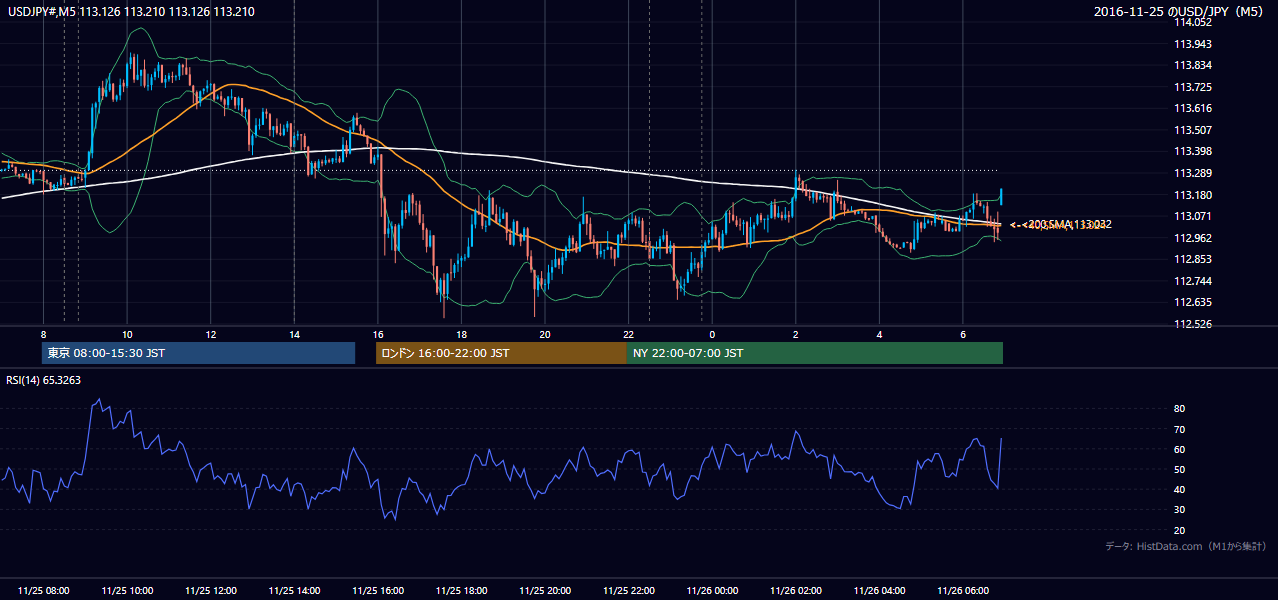Select the NY 22:00-07:00 JST session bar
1278x600 pixels.
pyautogui.click(x=815, y=353)
